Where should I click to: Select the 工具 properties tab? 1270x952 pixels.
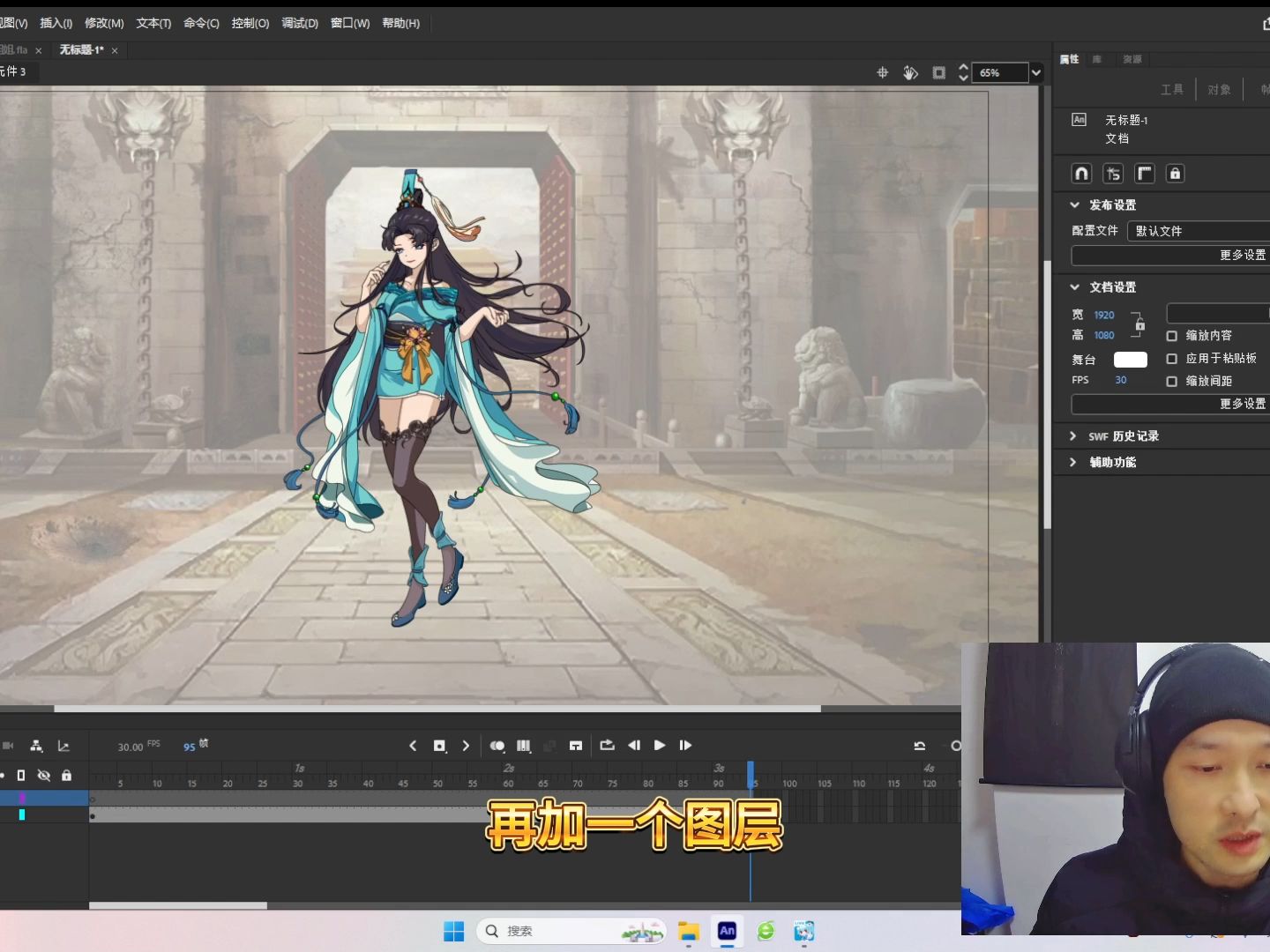coord(1172,90)
